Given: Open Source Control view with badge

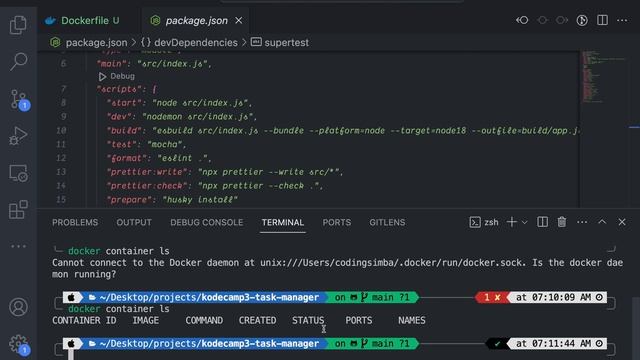Looking at the screenshot, I should (19, 100).
